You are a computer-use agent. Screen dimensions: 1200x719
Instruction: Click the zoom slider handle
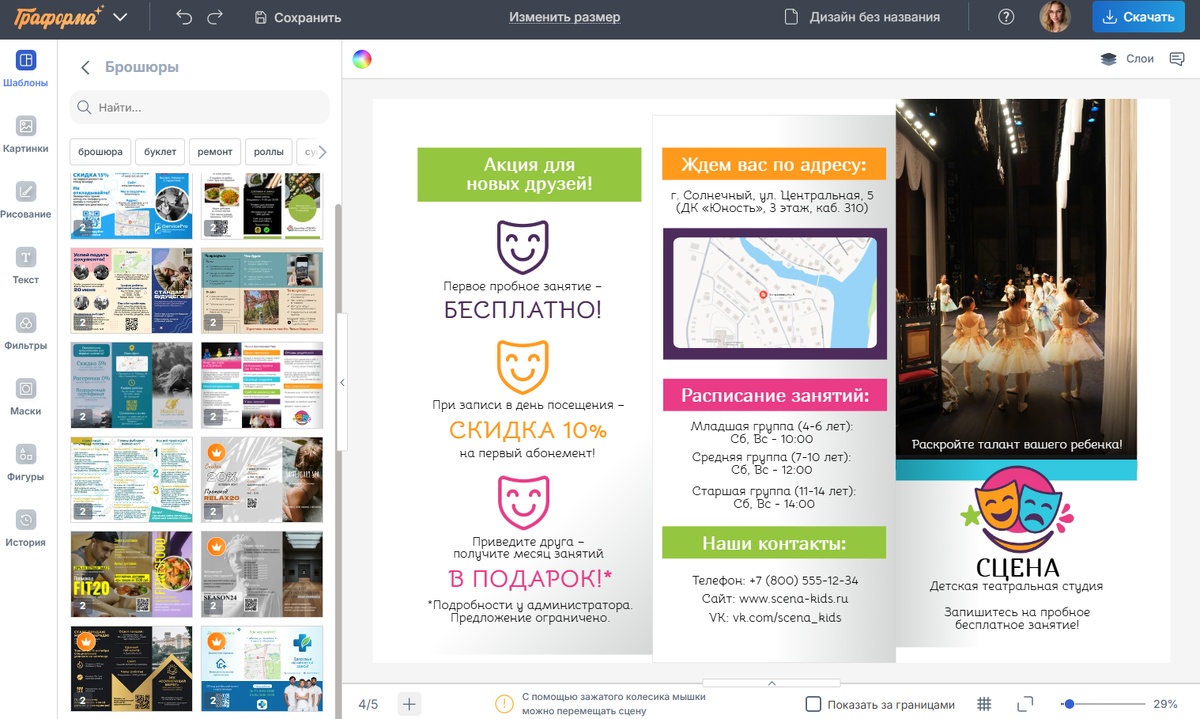[1069, 704]
